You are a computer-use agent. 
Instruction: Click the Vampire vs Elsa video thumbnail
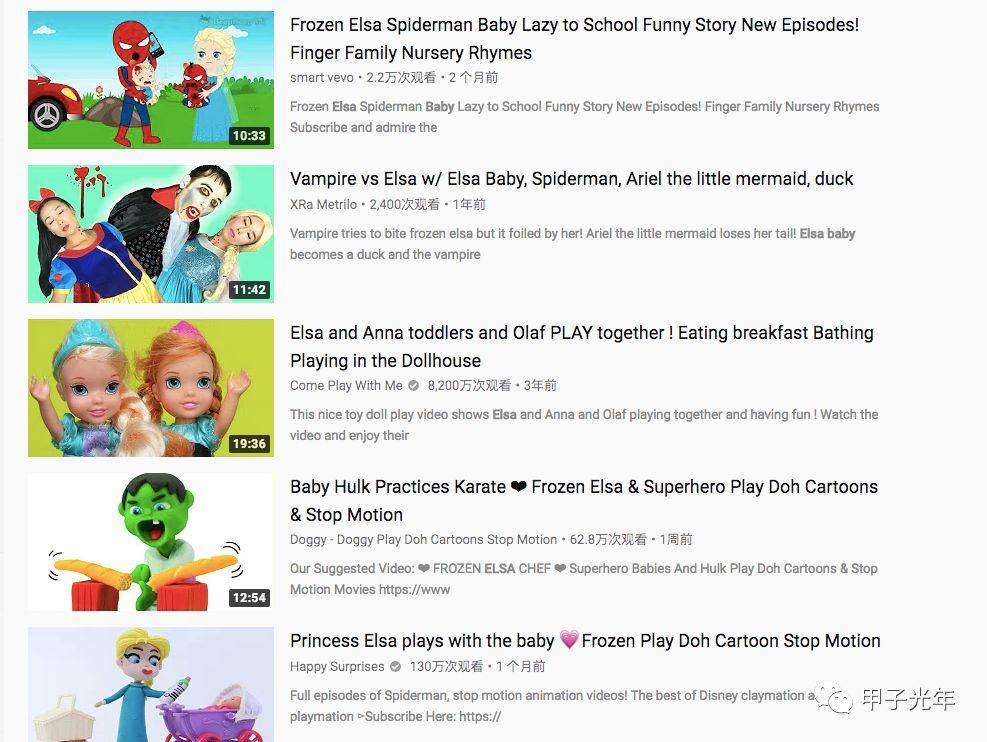point(150,233)
